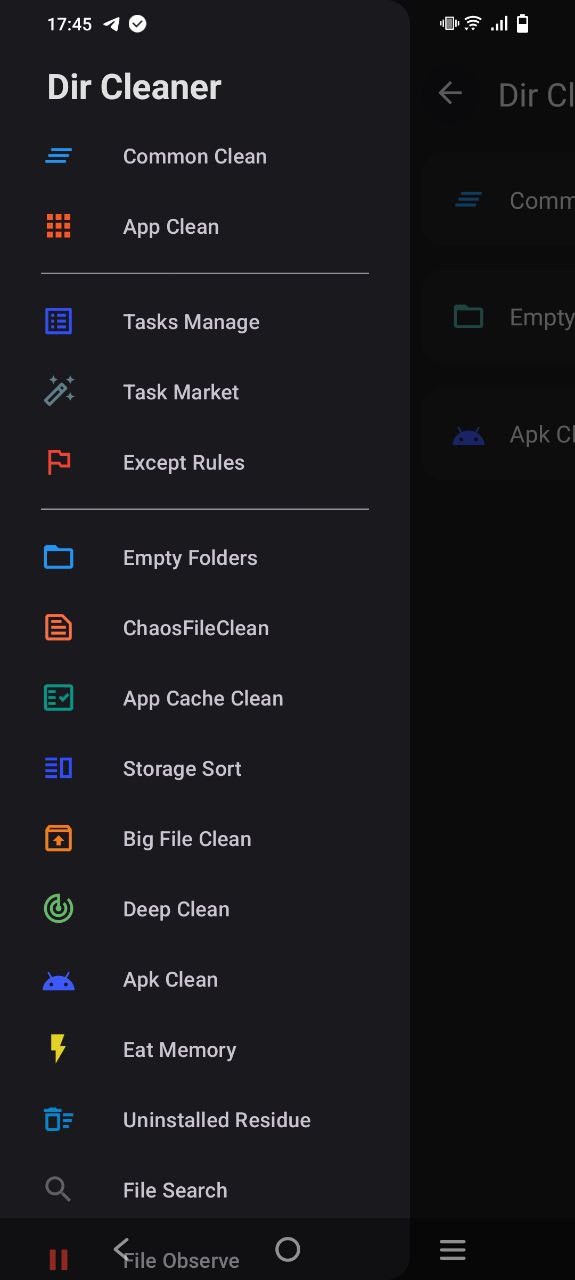Tap the Common Clean lines icon
The width and height of the screenshot is (575, 1280).
(x=58, y=156)
